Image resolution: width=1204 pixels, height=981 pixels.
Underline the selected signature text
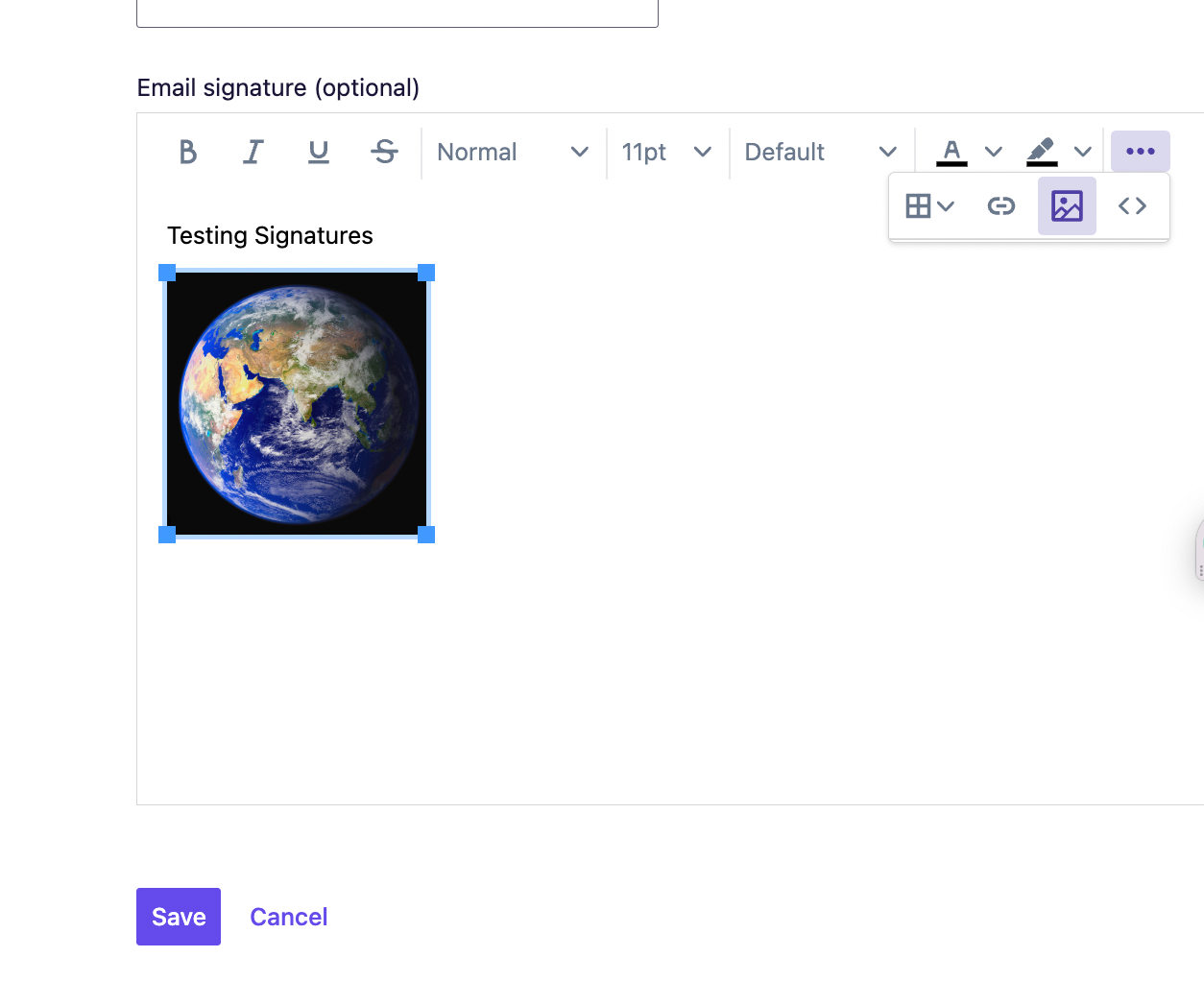(319, 152)
